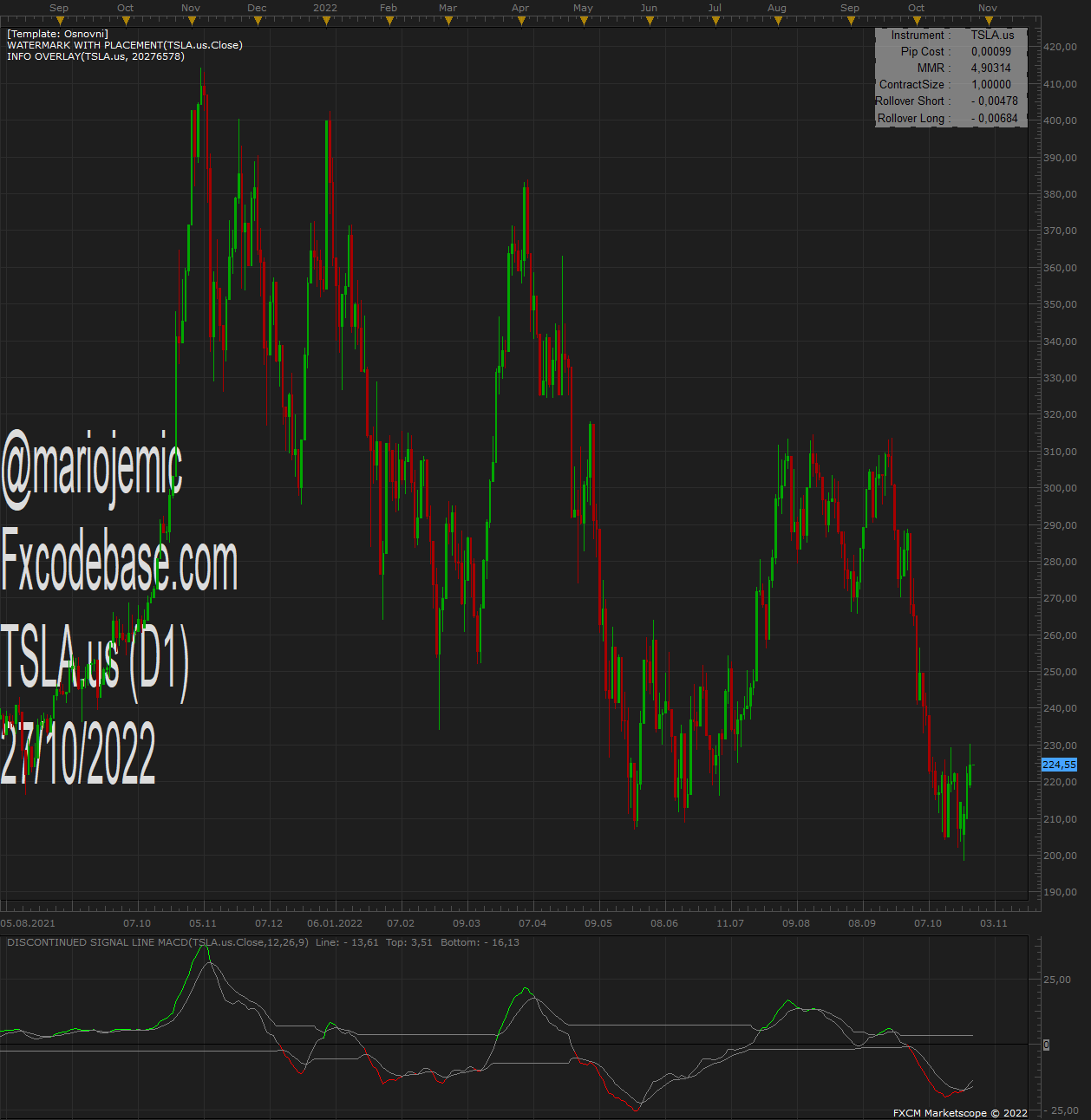
Task: Click the Apr month marker
Action: (x=520, y=8)
